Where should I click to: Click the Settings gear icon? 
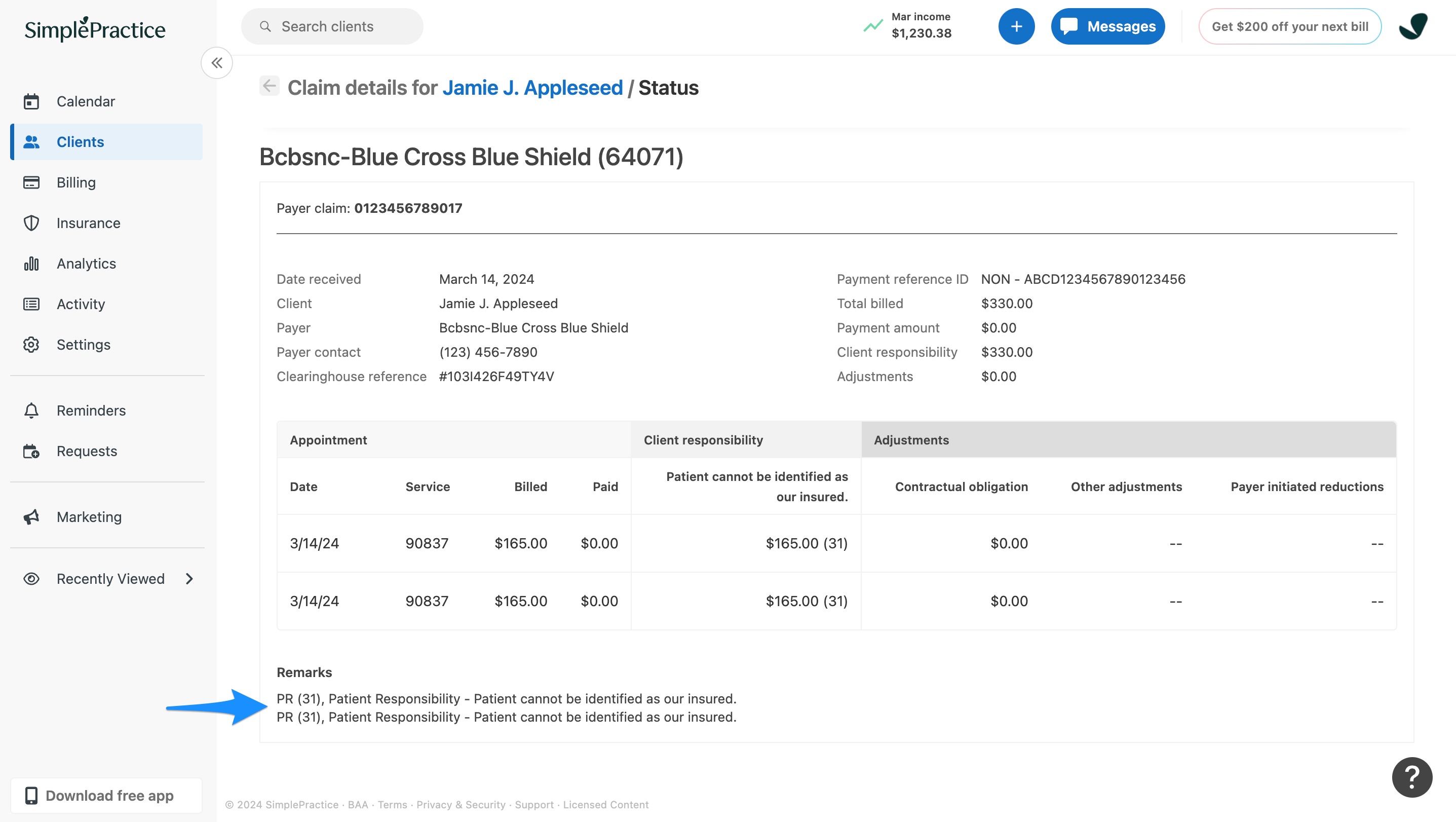pyautogui.click(x=31, y=344)
